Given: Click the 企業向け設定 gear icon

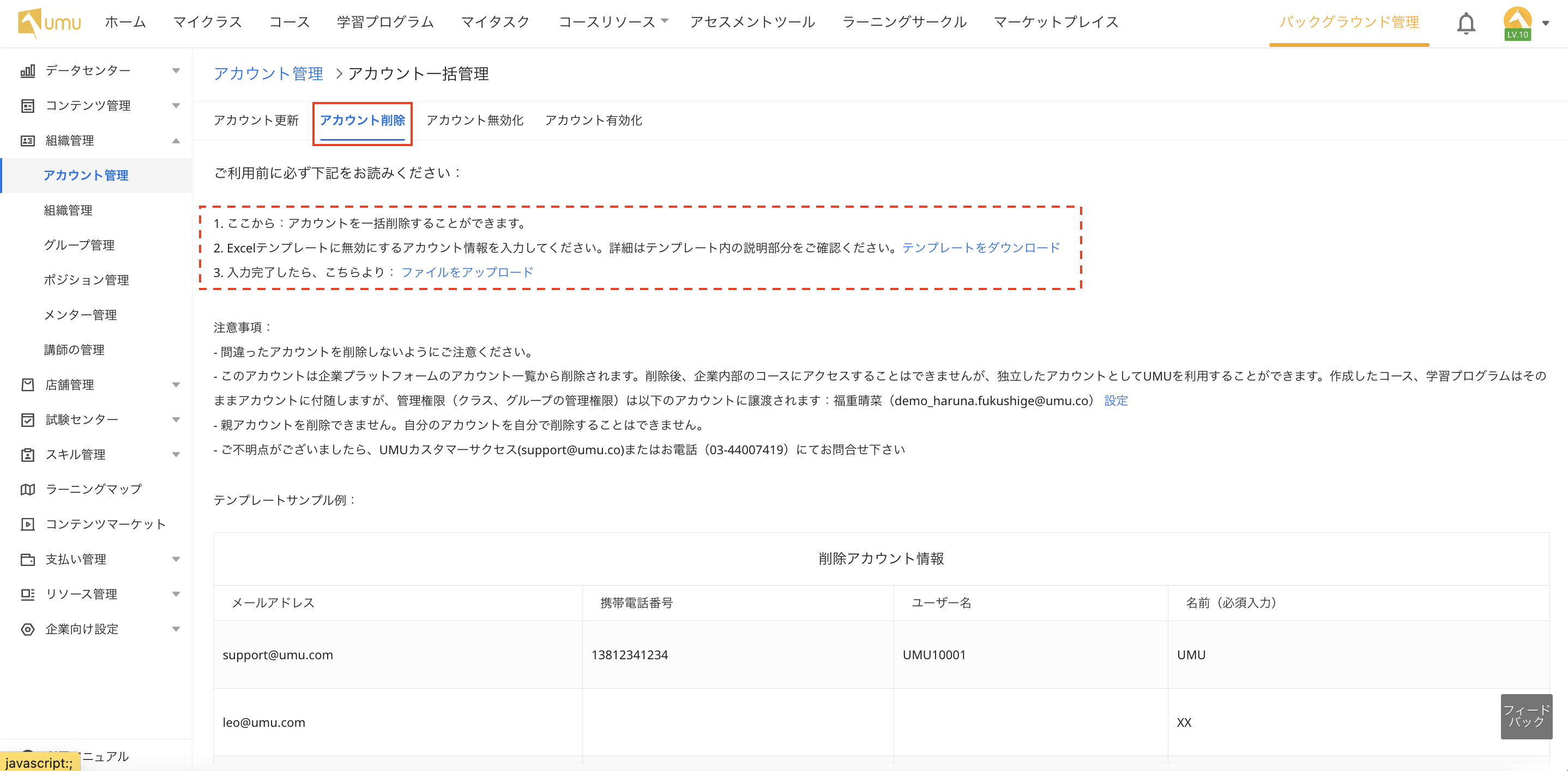Looking at the screenshot, I should pos(27,629).
